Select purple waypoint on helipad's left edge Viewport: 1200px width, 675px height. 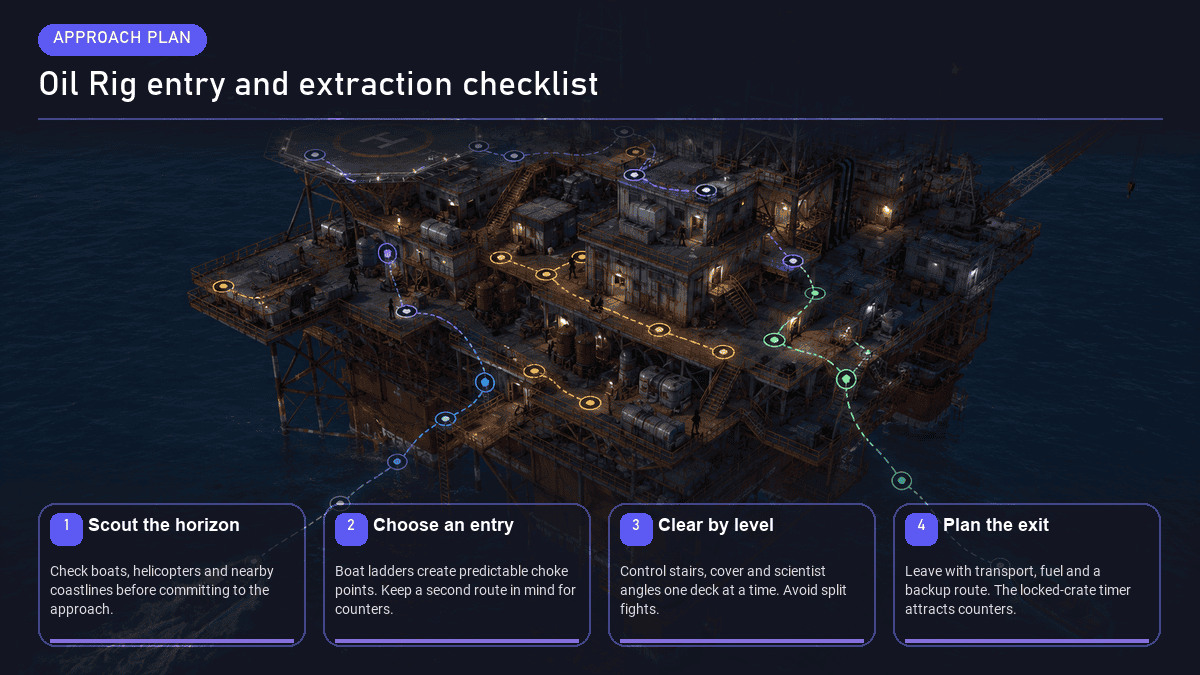[x=315, y=155]
